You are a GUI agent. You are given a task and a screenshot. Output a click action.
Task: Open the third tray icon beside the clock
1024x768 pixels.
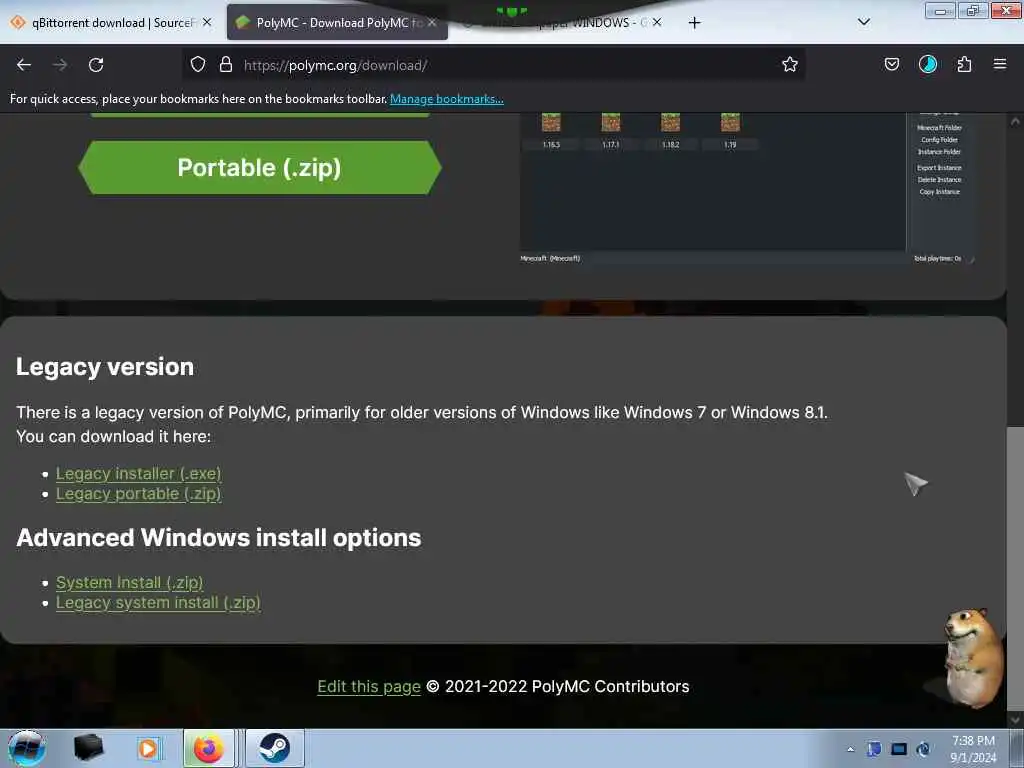(923, 749)
